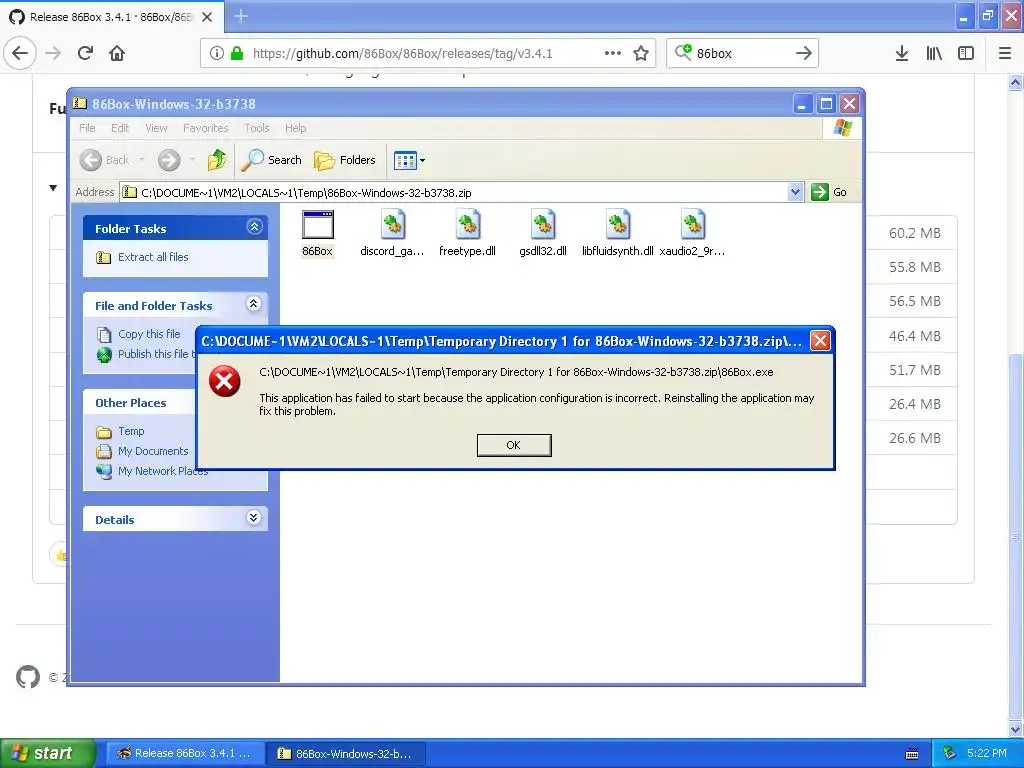Click the Explorer address path field
Image resolution: width=1024 pixels, height=768 pixels.
tap(454, 192)
